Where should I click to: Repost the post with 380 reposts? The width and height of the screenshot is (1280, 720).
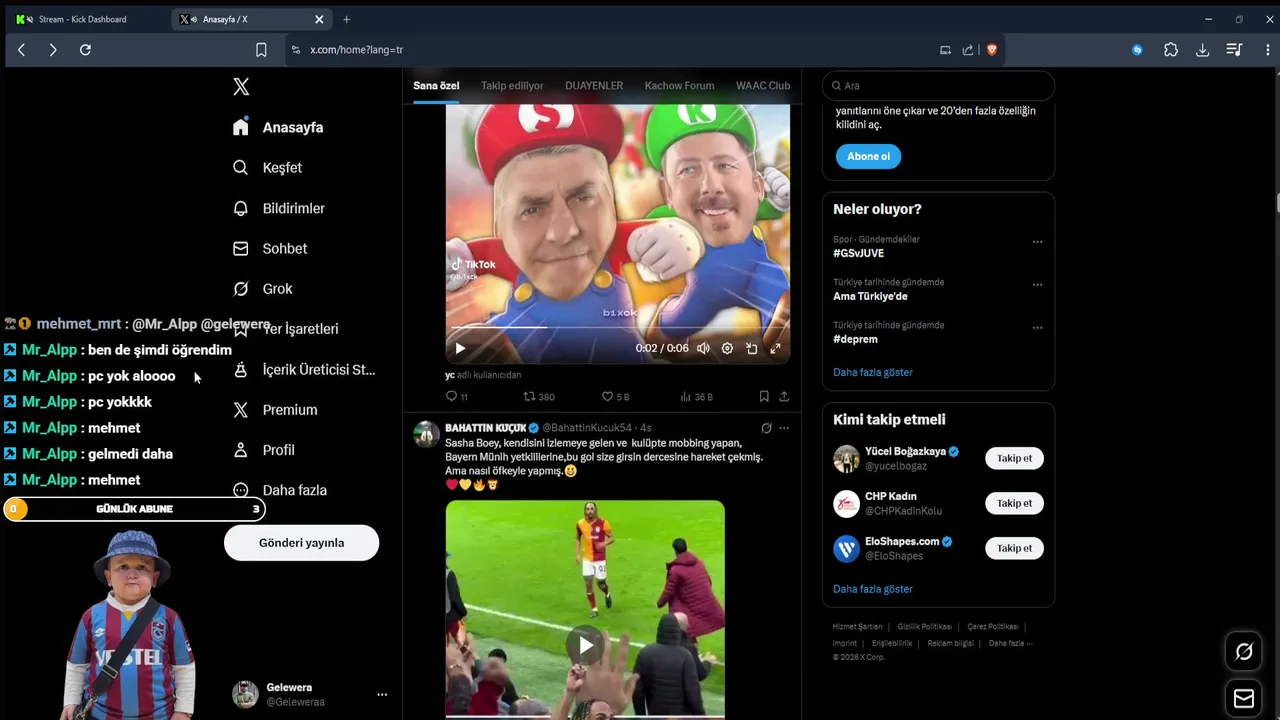click(539, 397)
